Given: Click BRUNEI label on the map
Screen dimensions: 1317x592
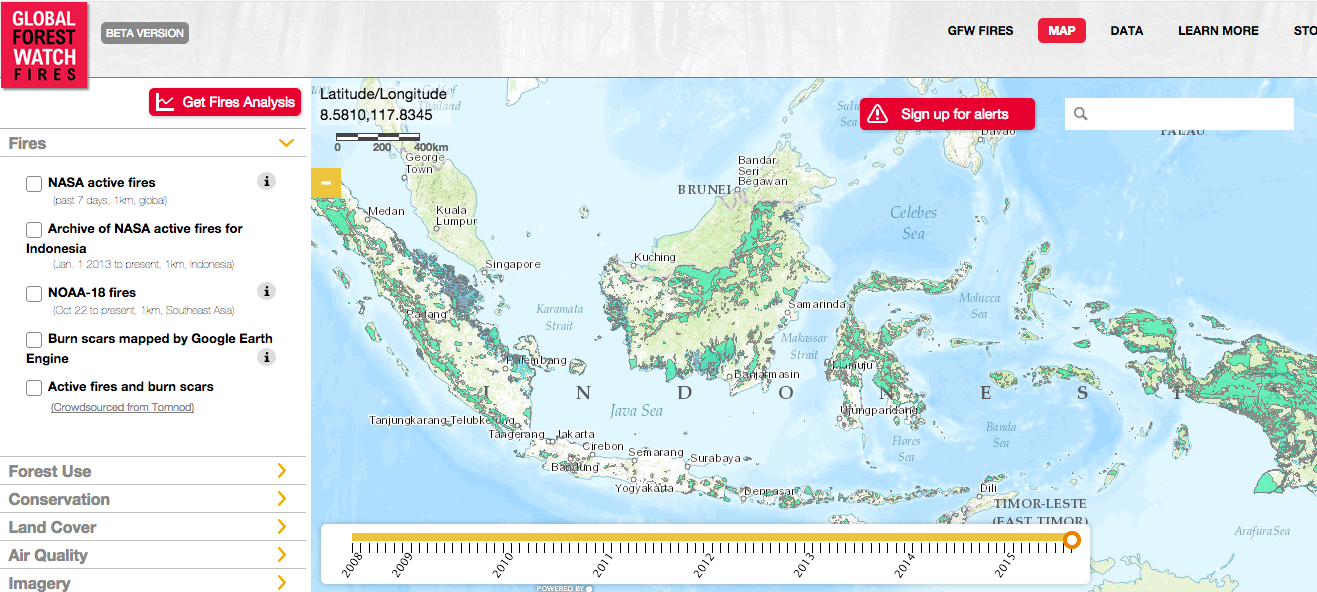Looking at the screenshot, I should click(705, 189).
